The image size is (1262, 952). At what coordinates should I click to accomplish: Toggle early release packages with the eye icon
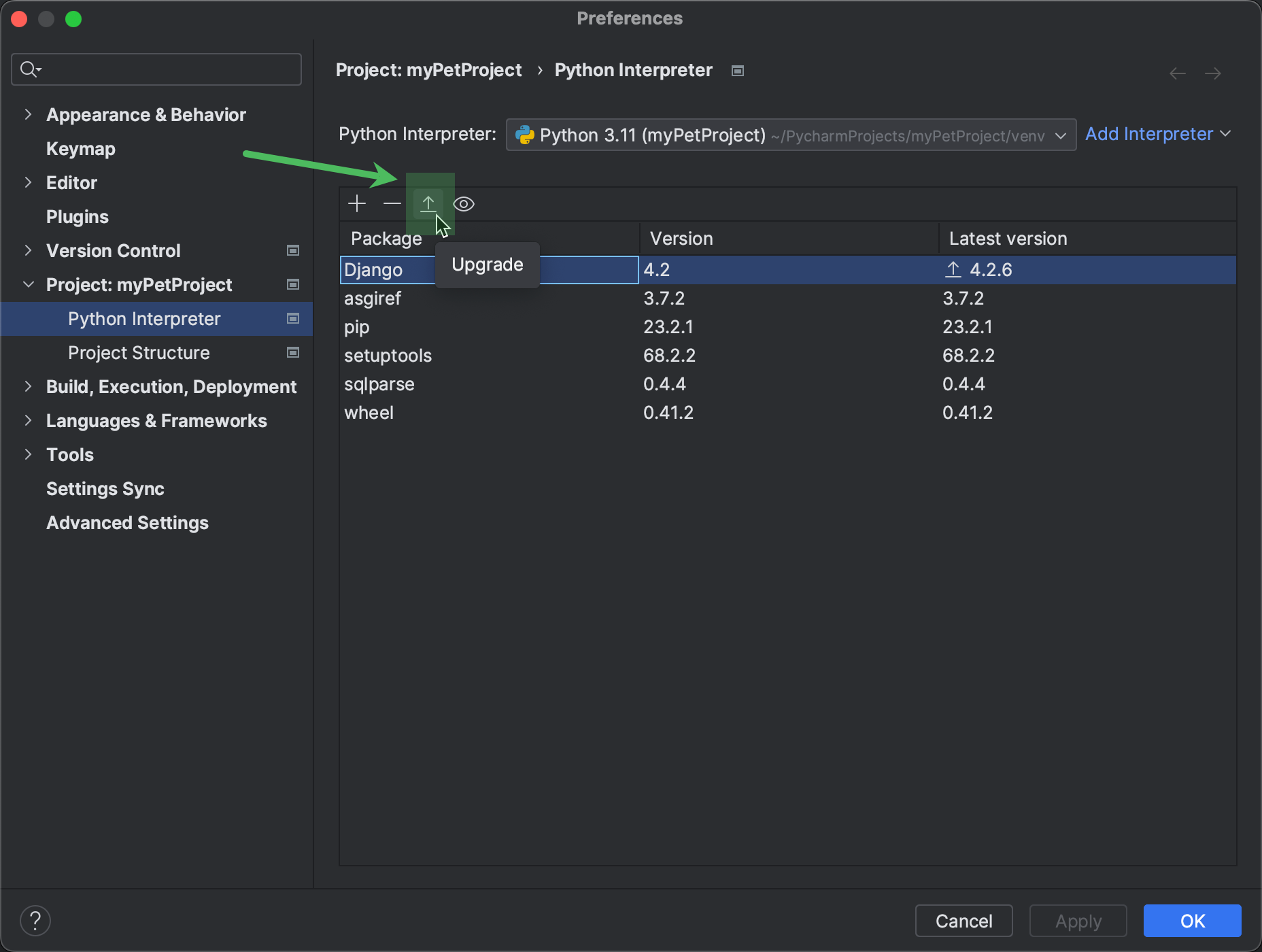463,203
